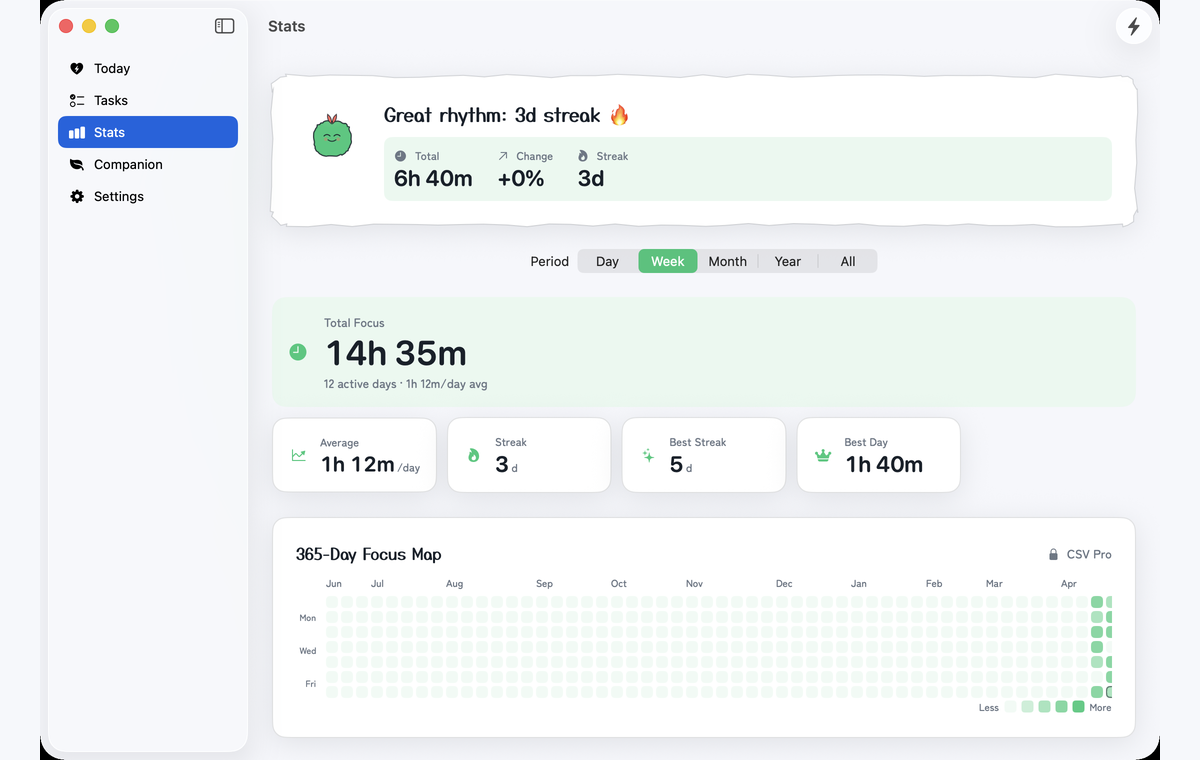Select the Week period tab
Screen dimensions: 1200x760
coord(668,261)
